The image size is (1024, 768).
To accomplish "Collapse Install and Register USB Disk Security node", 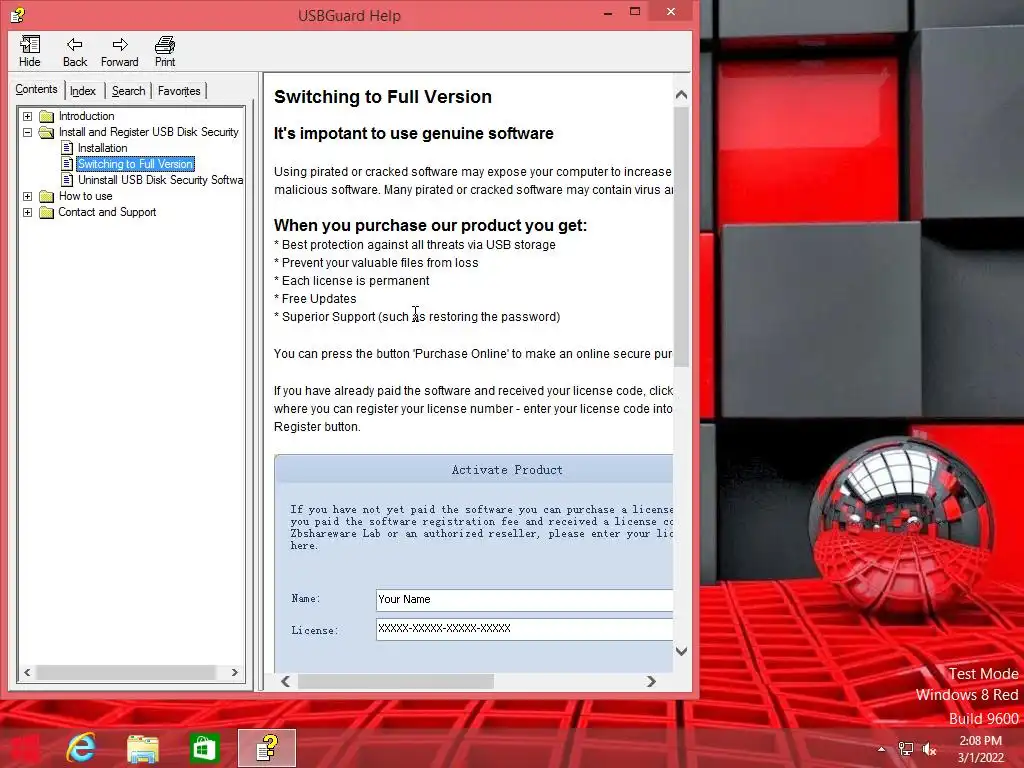I will click(x=27, y=132).
